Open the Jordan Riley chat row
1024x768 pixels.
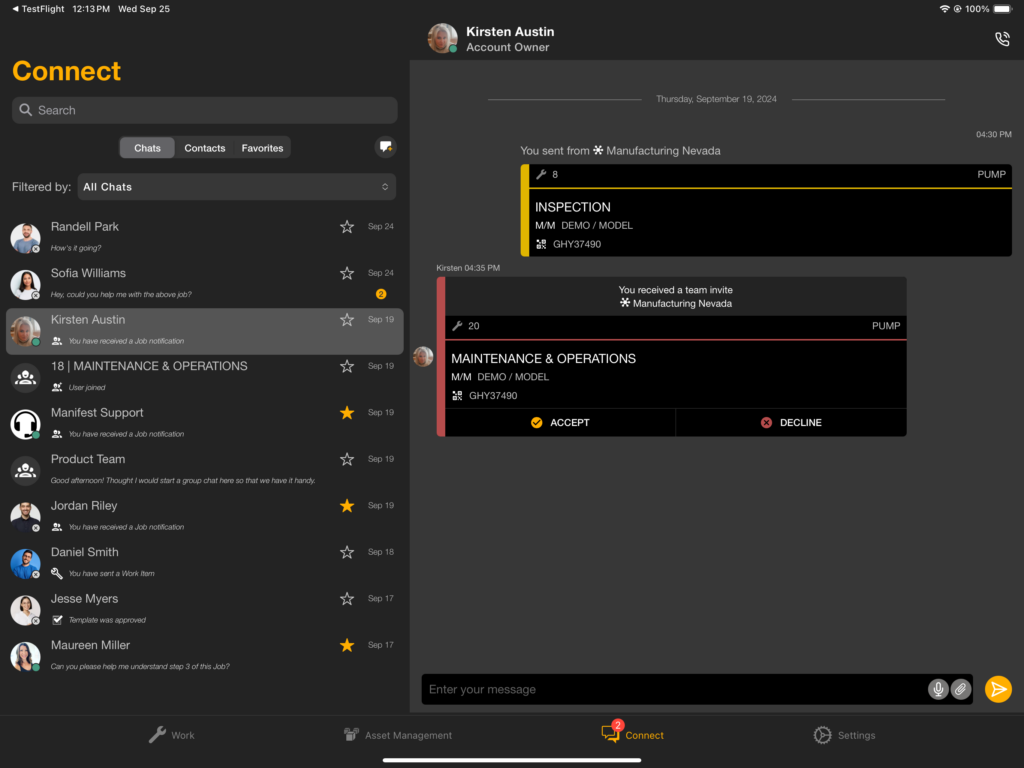point(204,516)
